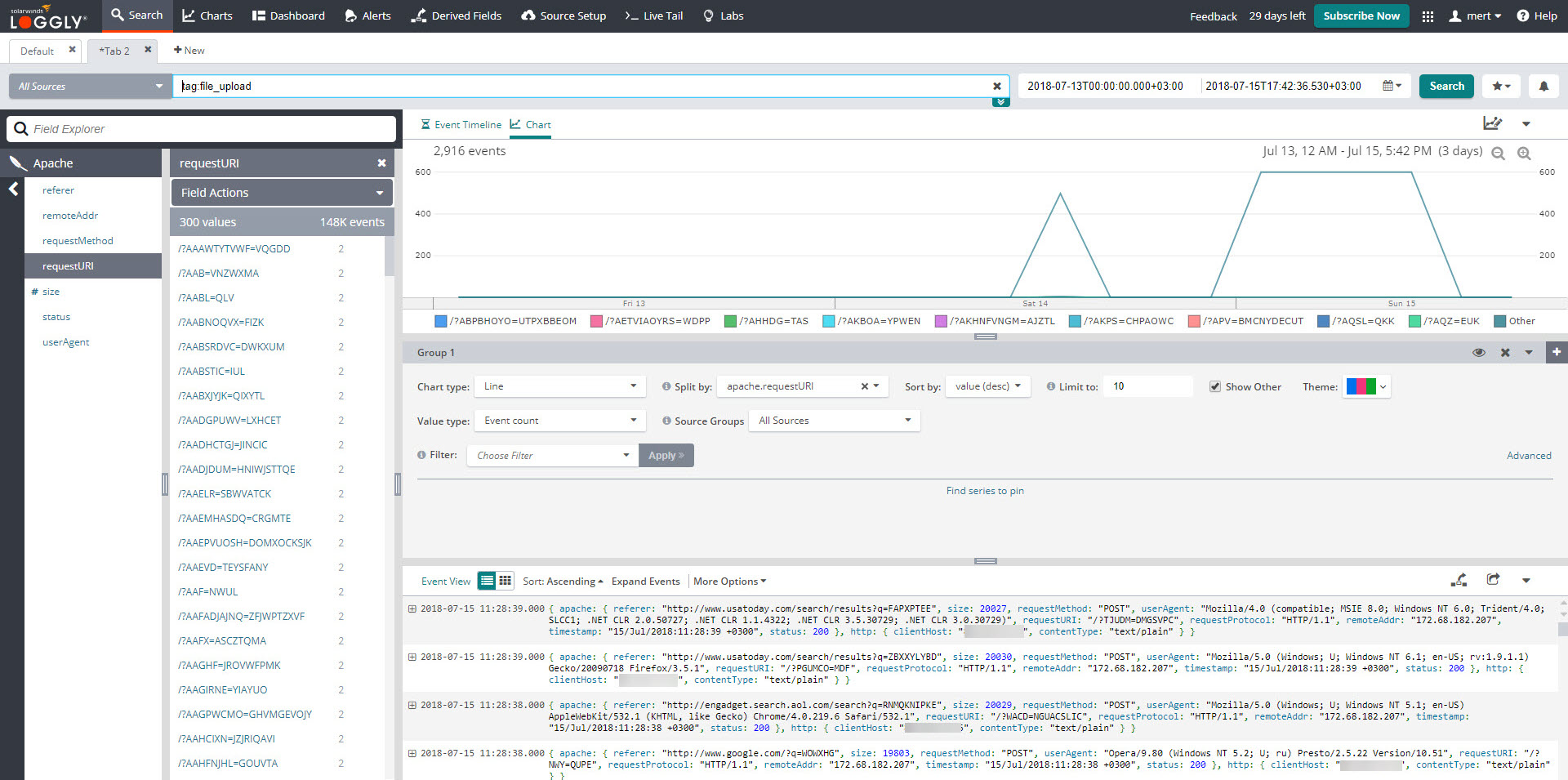The height and width of the screenshot is (780, 1568).
Task: Close the Default tab
Action: point(72,50)
